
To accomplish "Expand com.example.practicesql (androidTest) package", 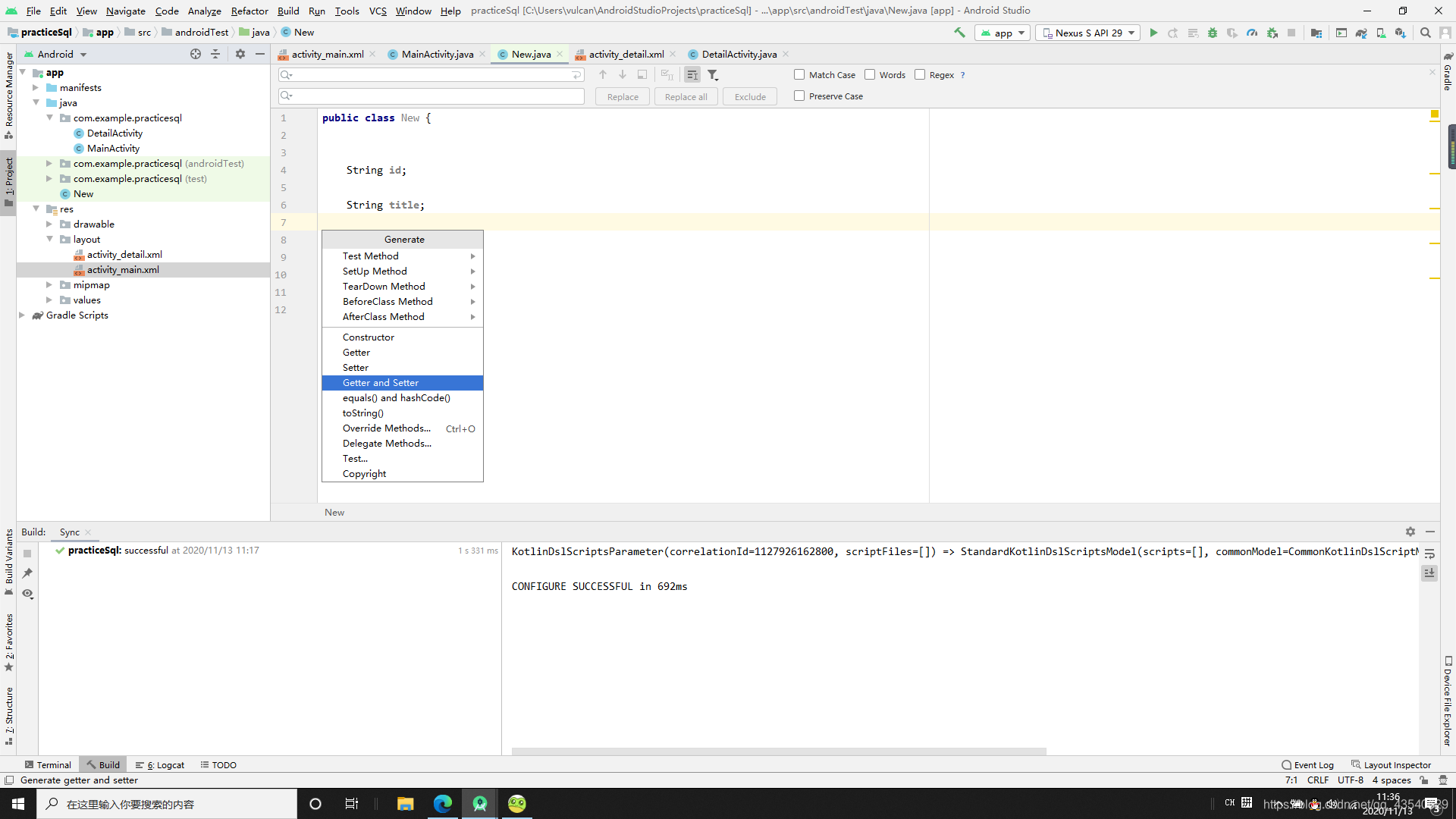I will [49, 163].
